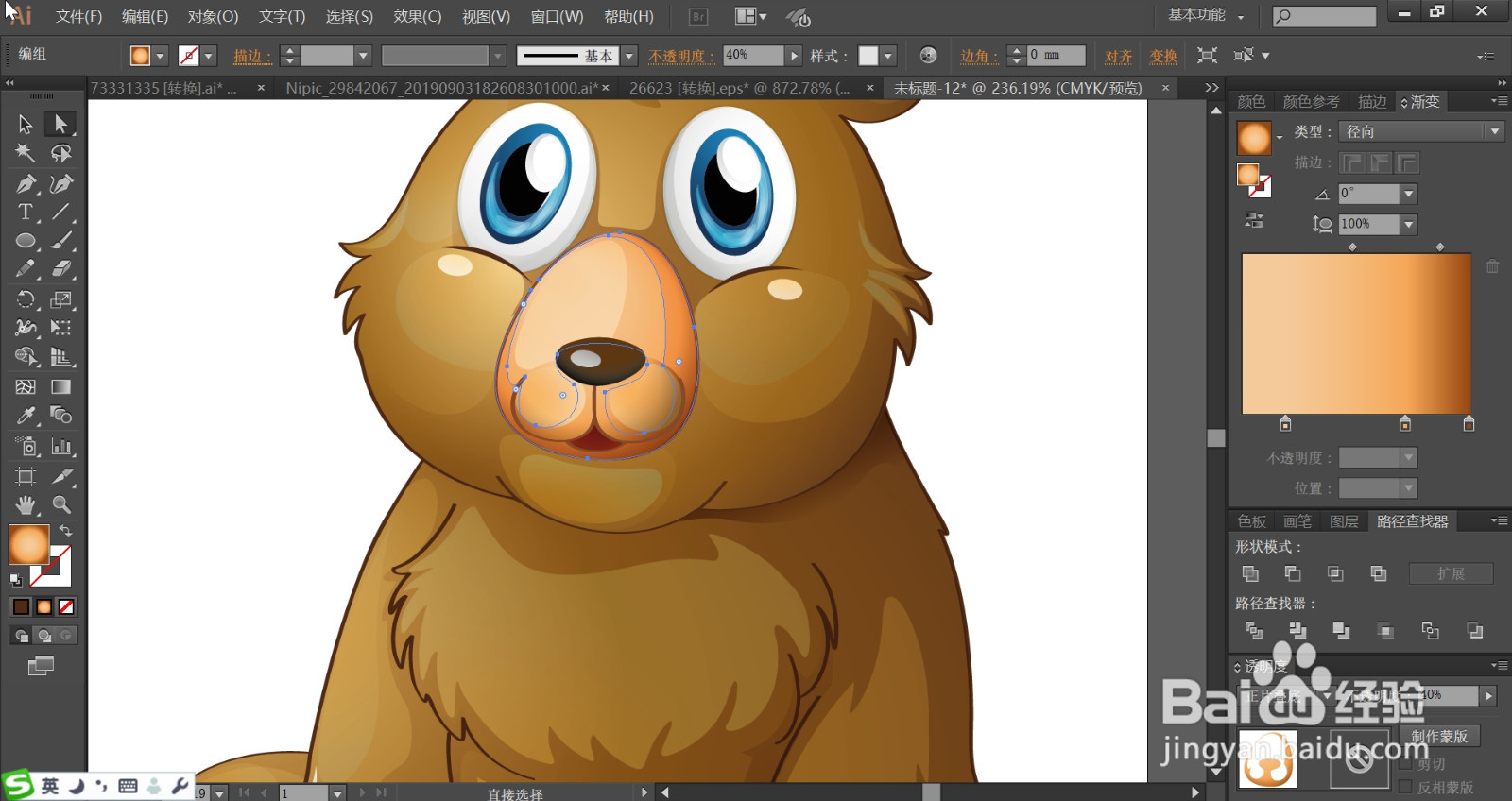Select the Magic Wand tool
This screenshot has height=801, width=1512.
click(26, 153)
